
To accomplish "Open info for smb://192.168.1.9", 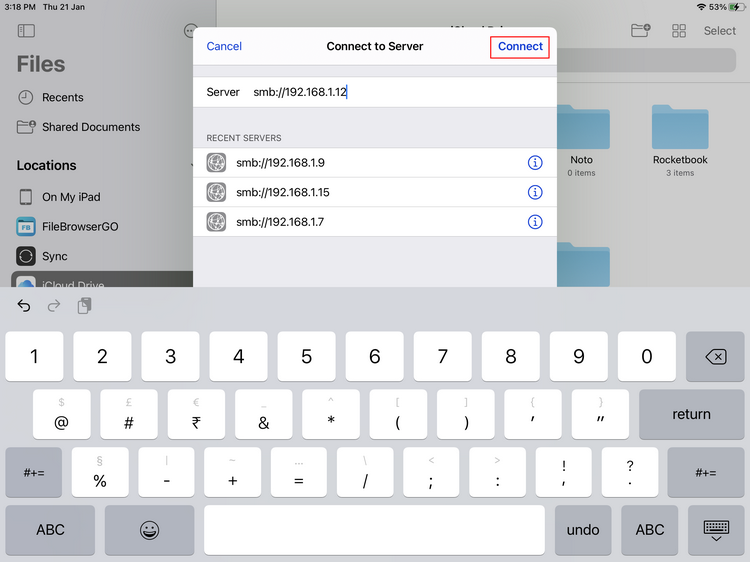I will pos(535,163).
